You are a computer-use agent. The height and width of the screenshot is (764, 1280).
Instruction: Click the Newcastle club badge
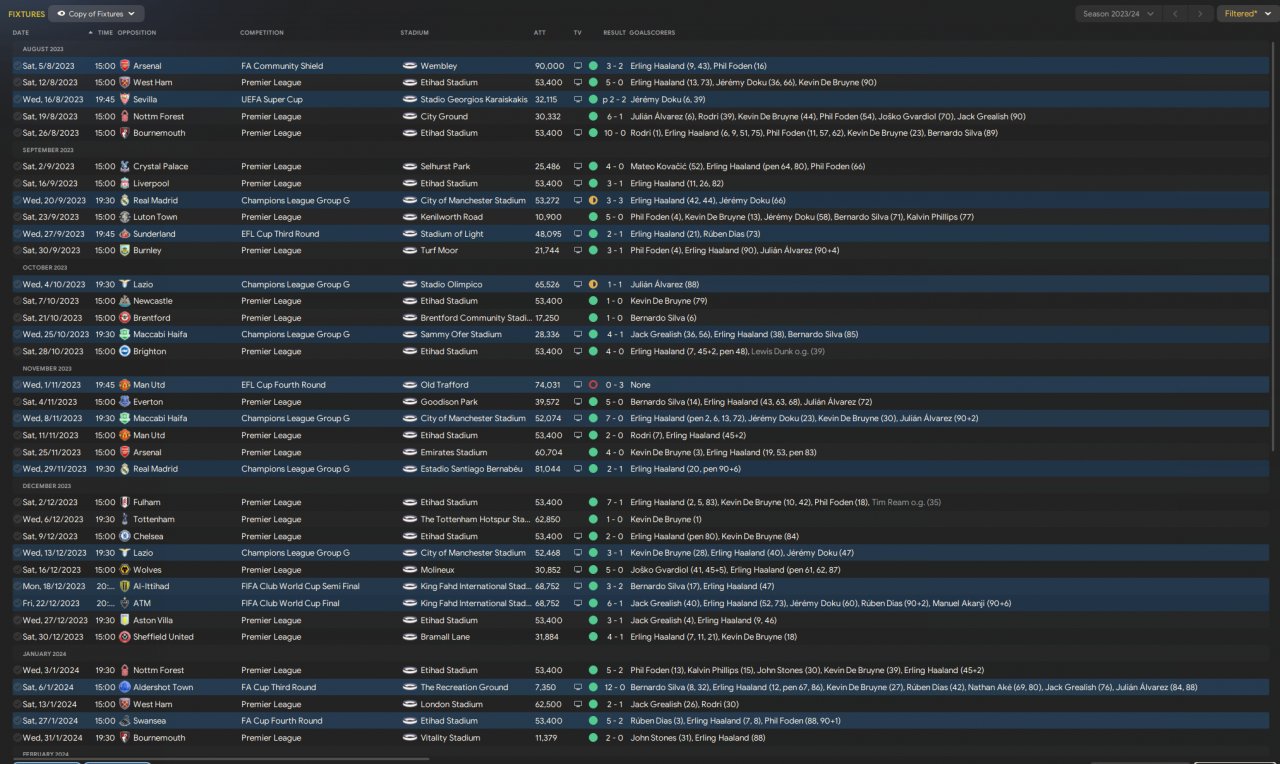tap(124, 301)
